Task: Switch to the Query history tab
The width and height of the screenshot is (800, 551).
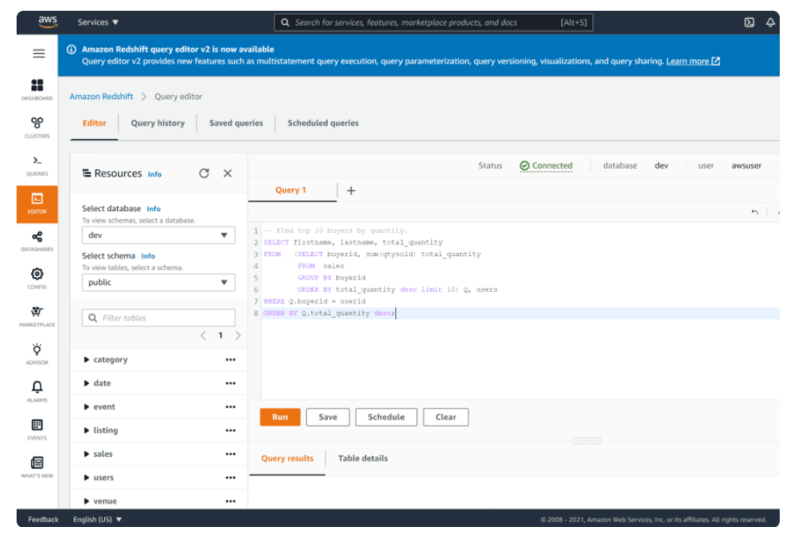Action: (x=158, y=123)
